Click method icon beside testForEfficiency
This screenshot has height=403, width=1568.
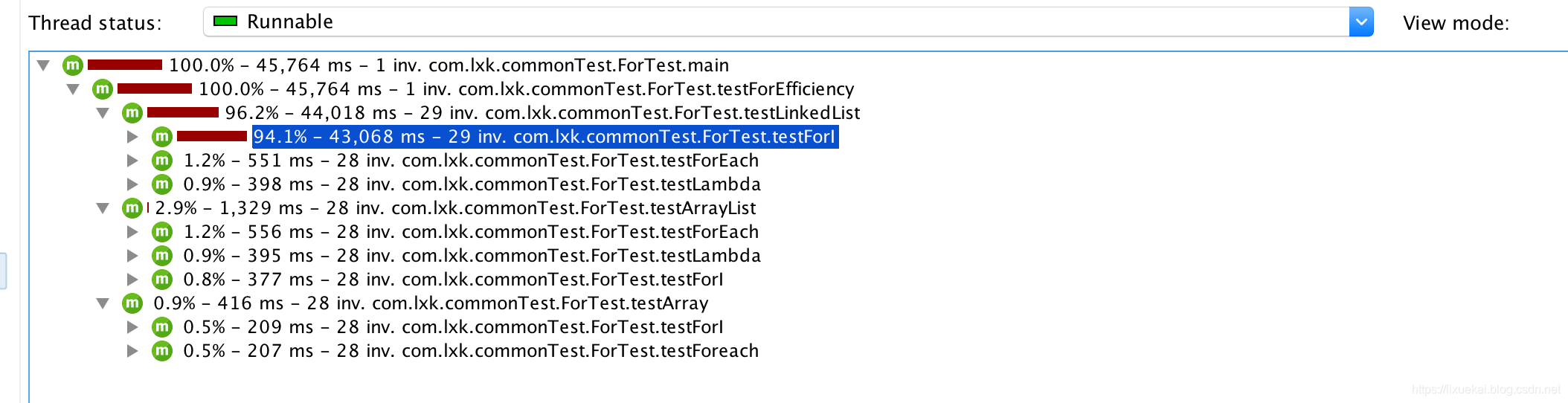[x=102, y=89]
